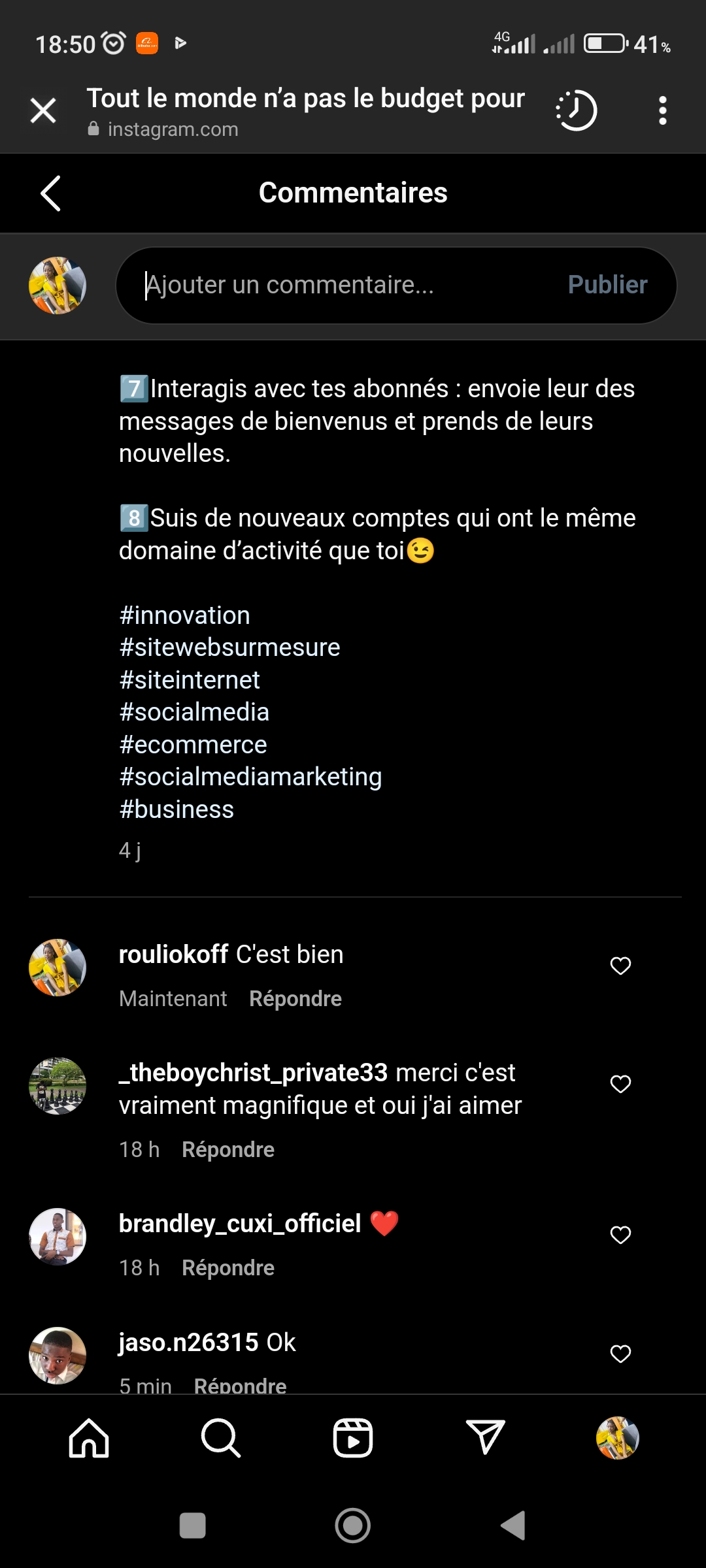This screenshot has width=706, height=1568.
Task: Go back from the Commentaires screen
Action: (51, 193)
